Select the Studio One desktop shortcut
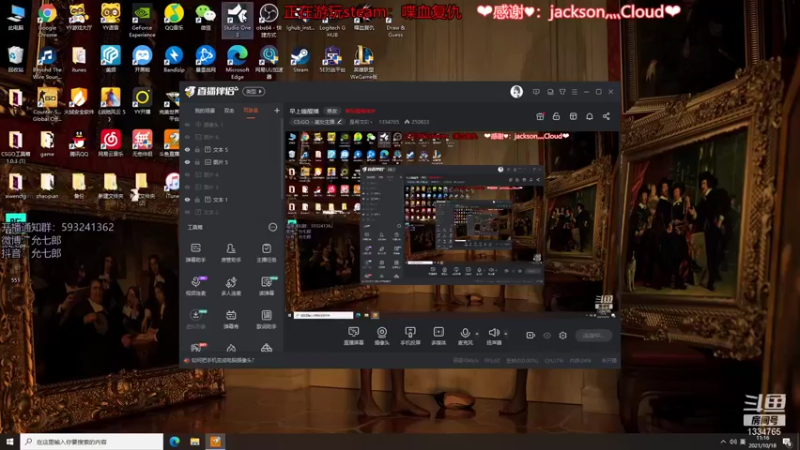This screenshot has height=450, width=800. tap(237, 20)
